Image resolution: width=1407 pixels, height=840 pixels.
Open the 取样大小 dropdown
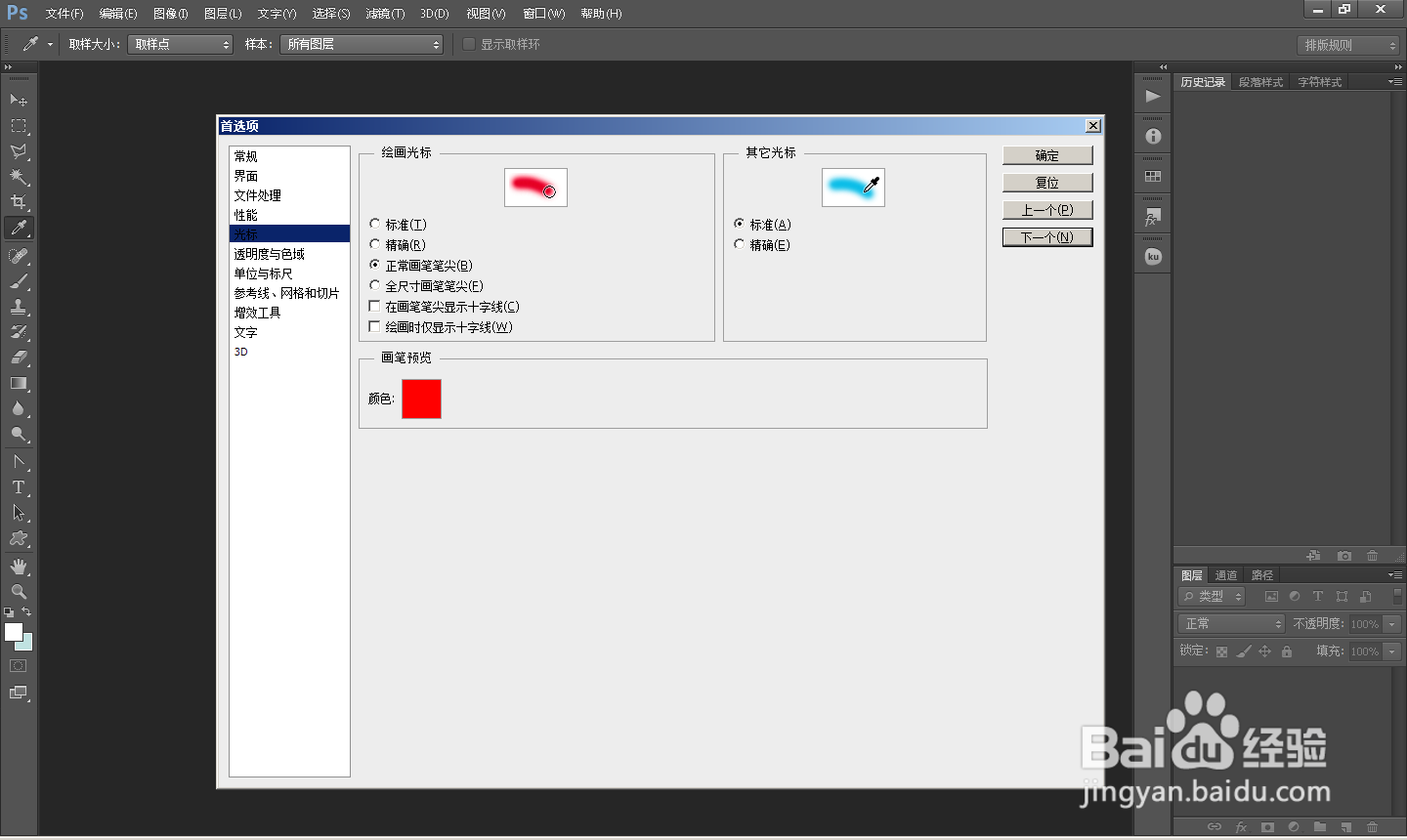[180, 44]
